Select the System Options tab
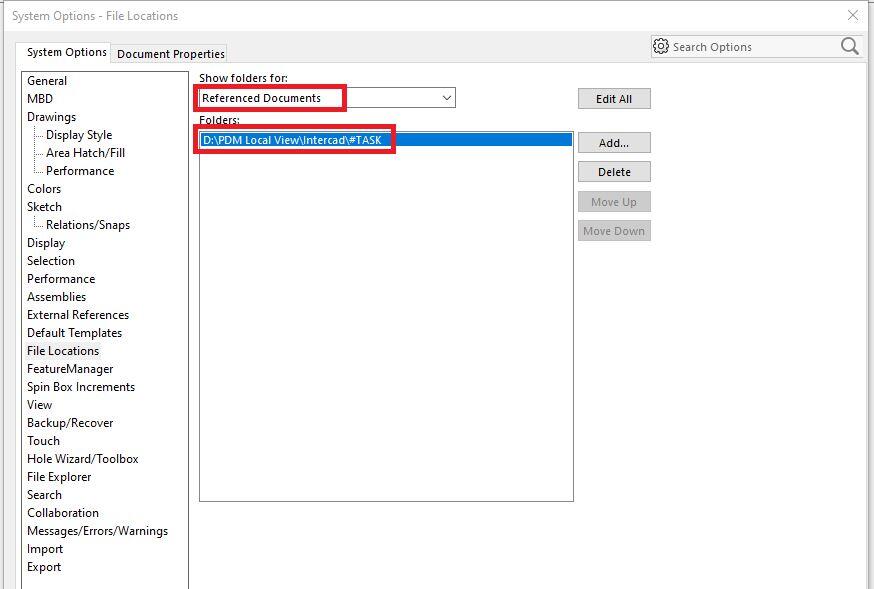Screen dimensions: 874x589 pyautogui.click(x=66, y=52)
